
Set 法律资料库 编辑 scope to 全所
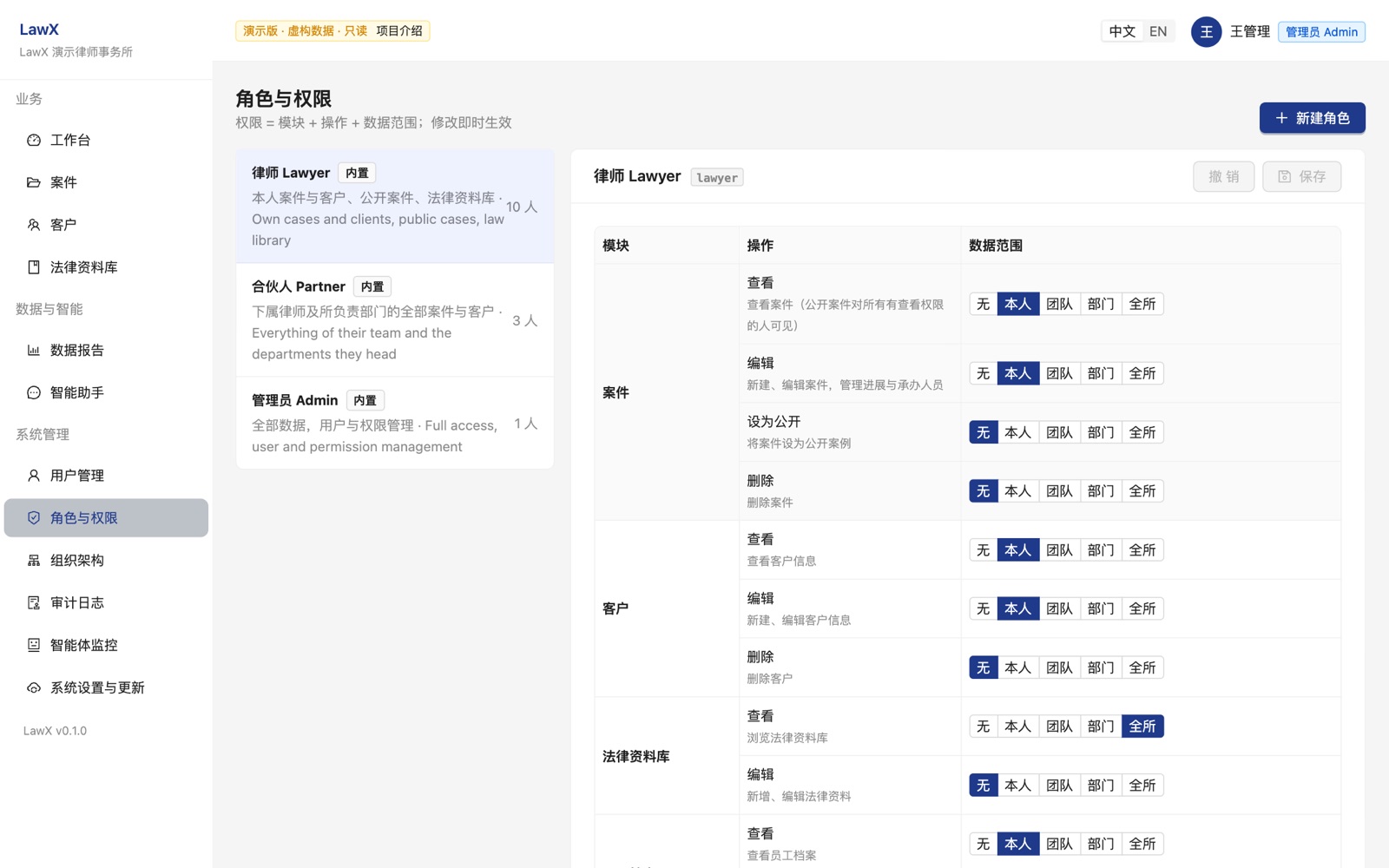[x=1142, y=786]
